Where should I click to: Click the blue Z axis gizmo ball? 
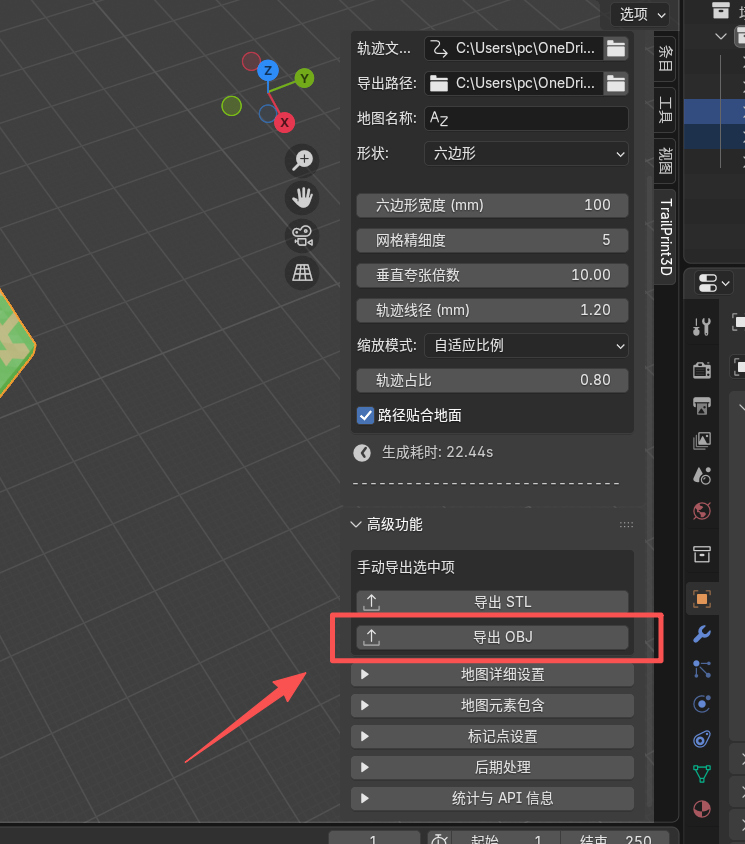(268, 71)
